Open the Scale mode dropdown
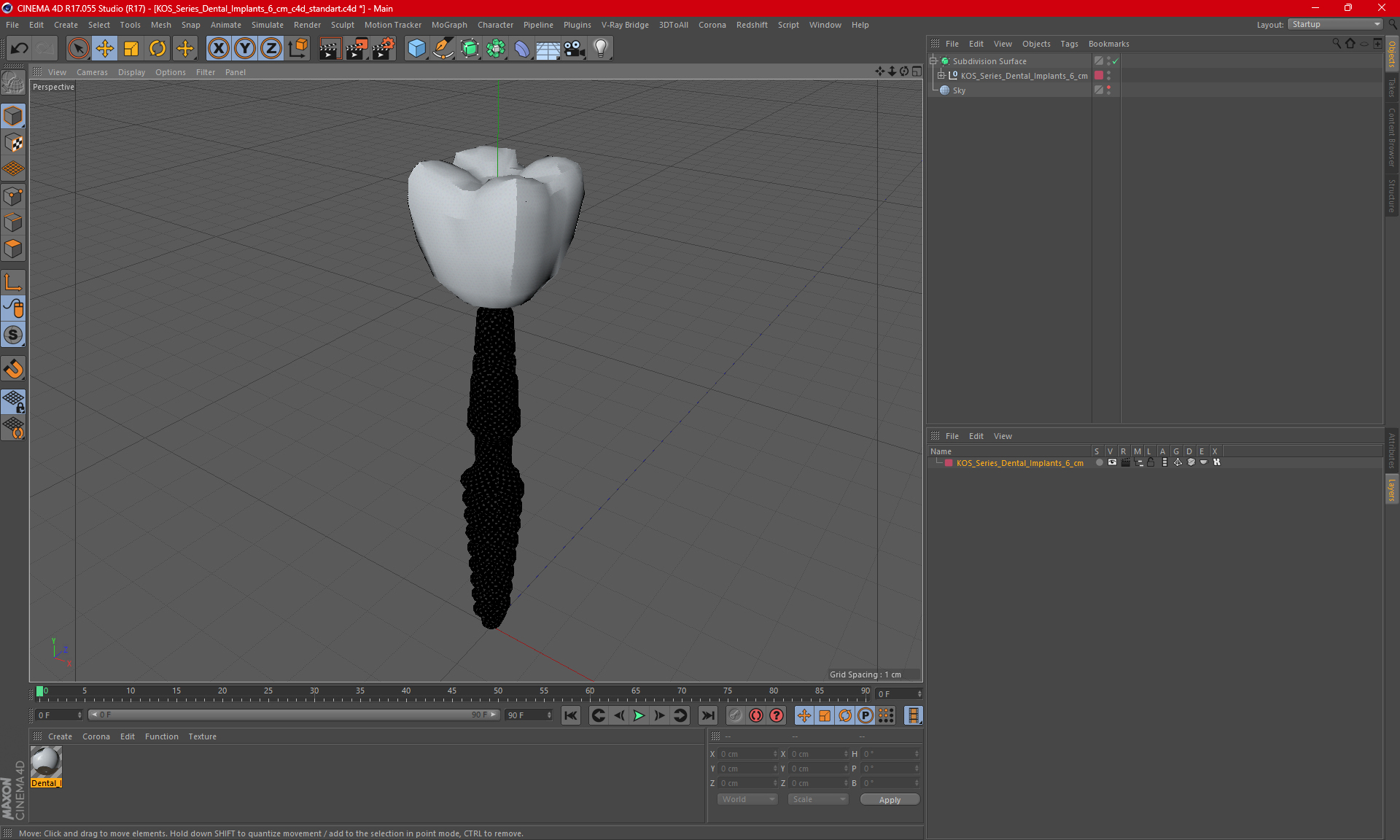 point(818,799)
